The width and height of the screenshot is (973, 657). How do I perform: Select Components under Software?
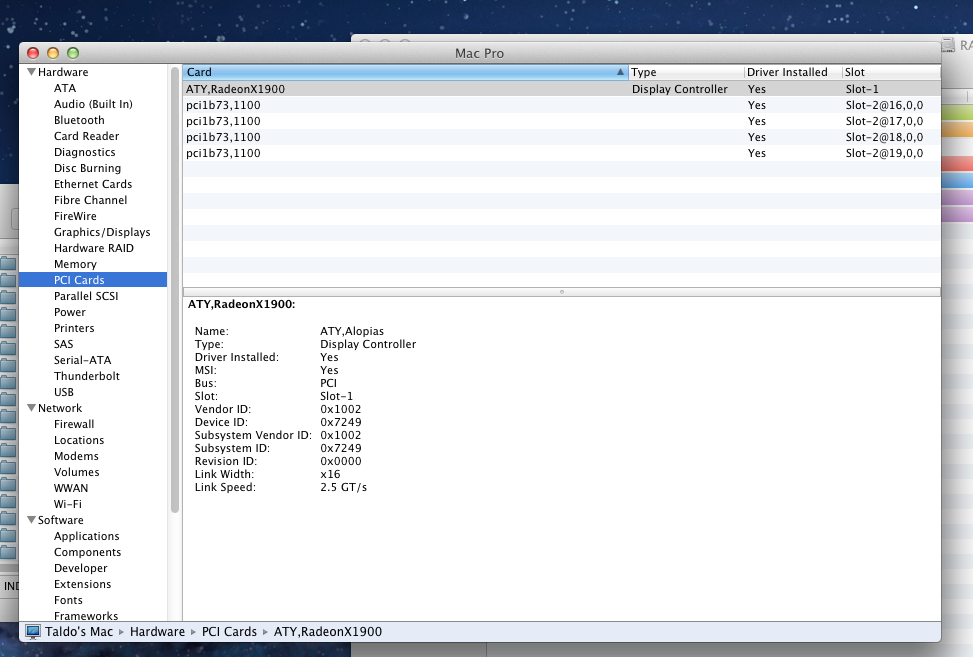click(x=87, y=552)
